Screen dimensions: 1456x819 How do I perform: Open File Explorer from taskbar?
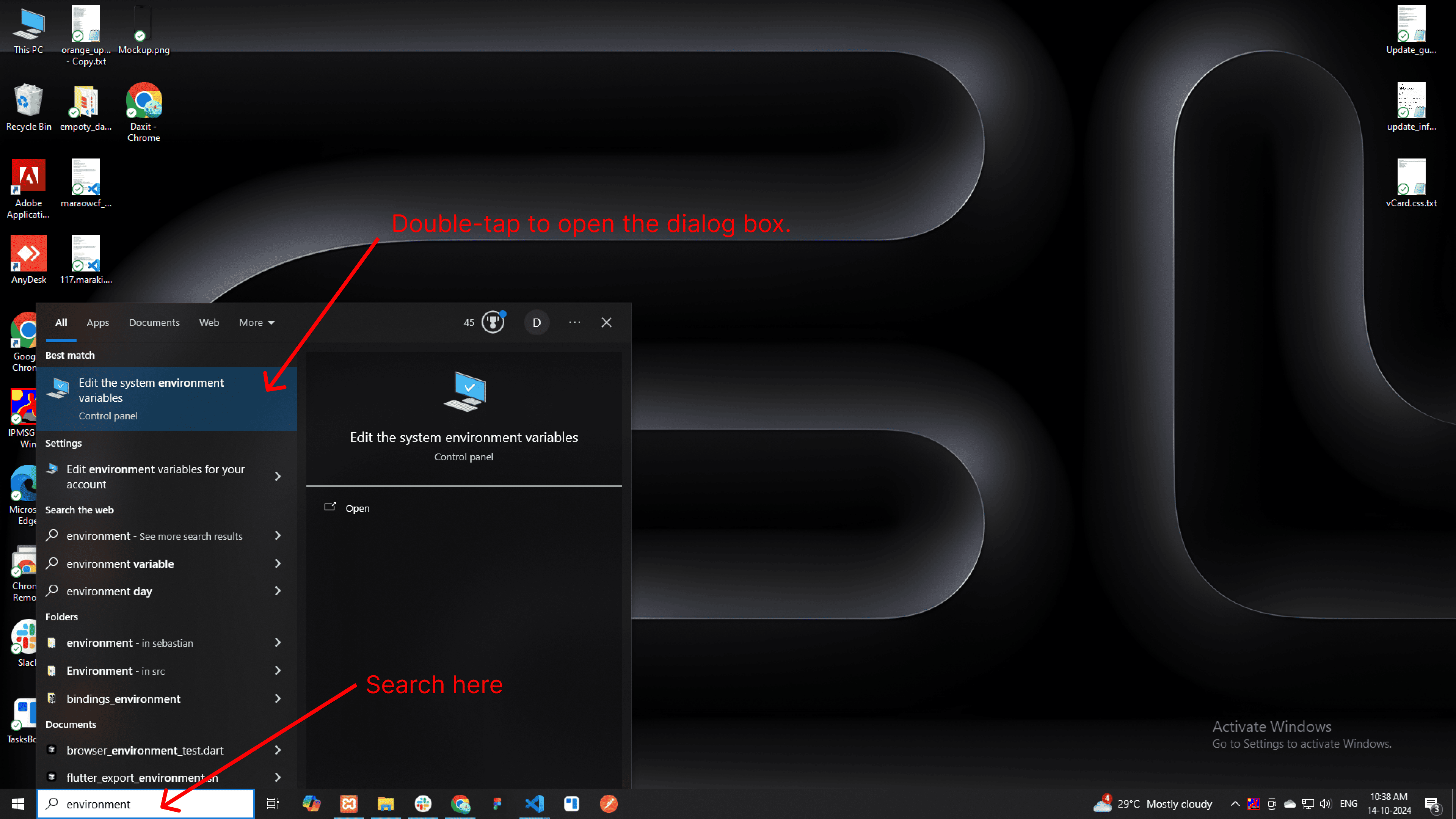pyautogui.click(x=386, y=804)
